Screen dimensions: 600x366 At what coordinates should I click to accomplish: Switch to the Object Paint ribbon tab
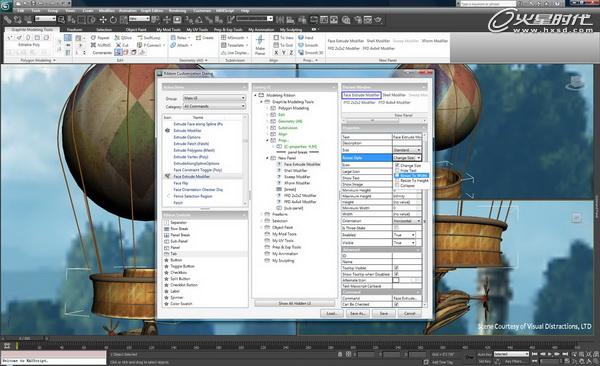click(x=136, y=29)
